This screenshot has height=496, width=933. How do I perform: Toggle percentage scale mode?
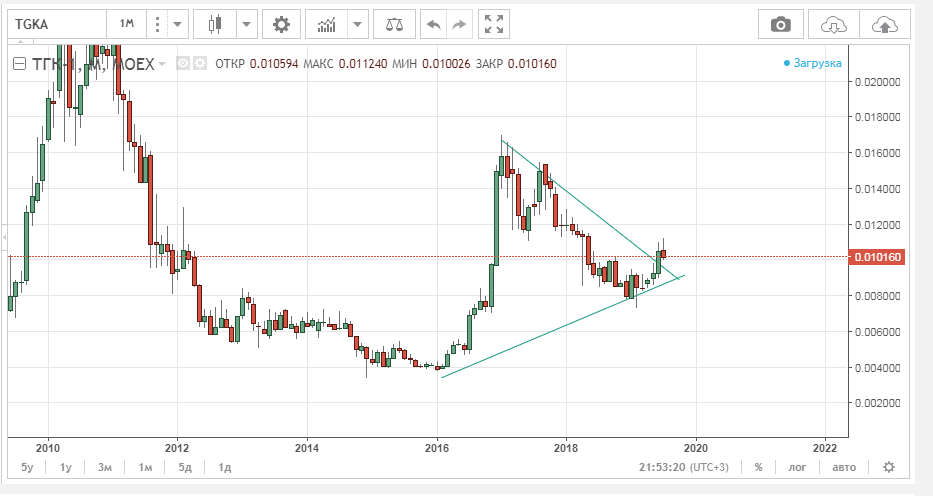[759, 467]
